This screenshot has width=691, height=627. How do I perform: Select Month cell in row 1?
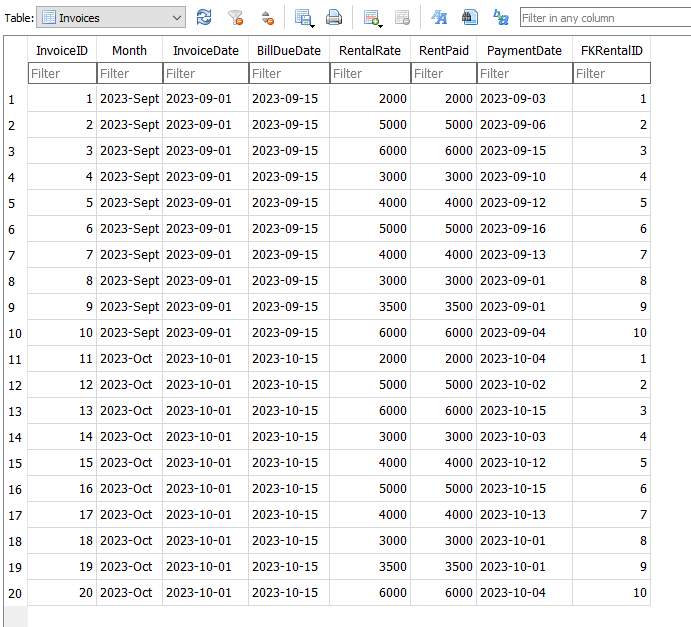click(130, 99)
